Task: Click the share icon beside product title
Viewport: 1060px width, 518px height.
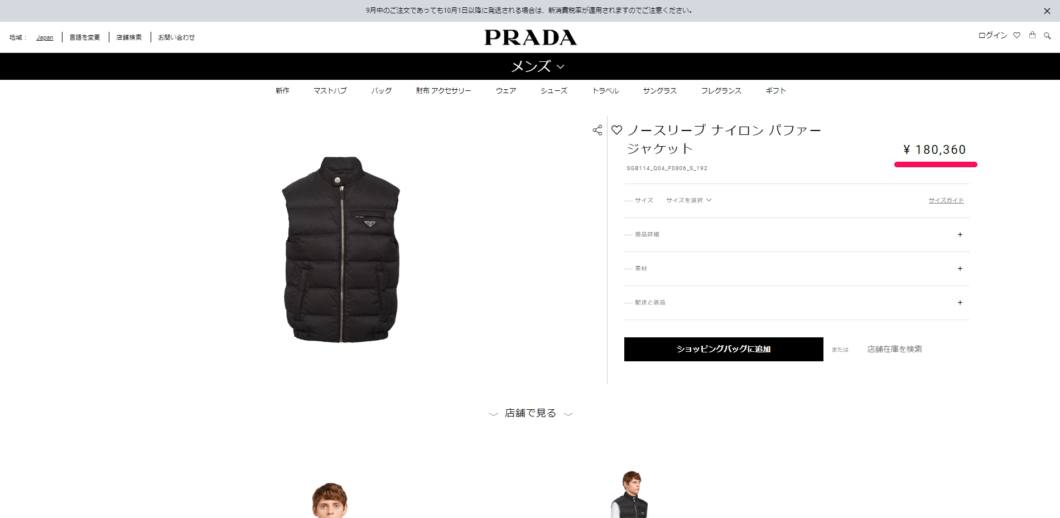Action: pyautogui.click(x=597, y=131)
